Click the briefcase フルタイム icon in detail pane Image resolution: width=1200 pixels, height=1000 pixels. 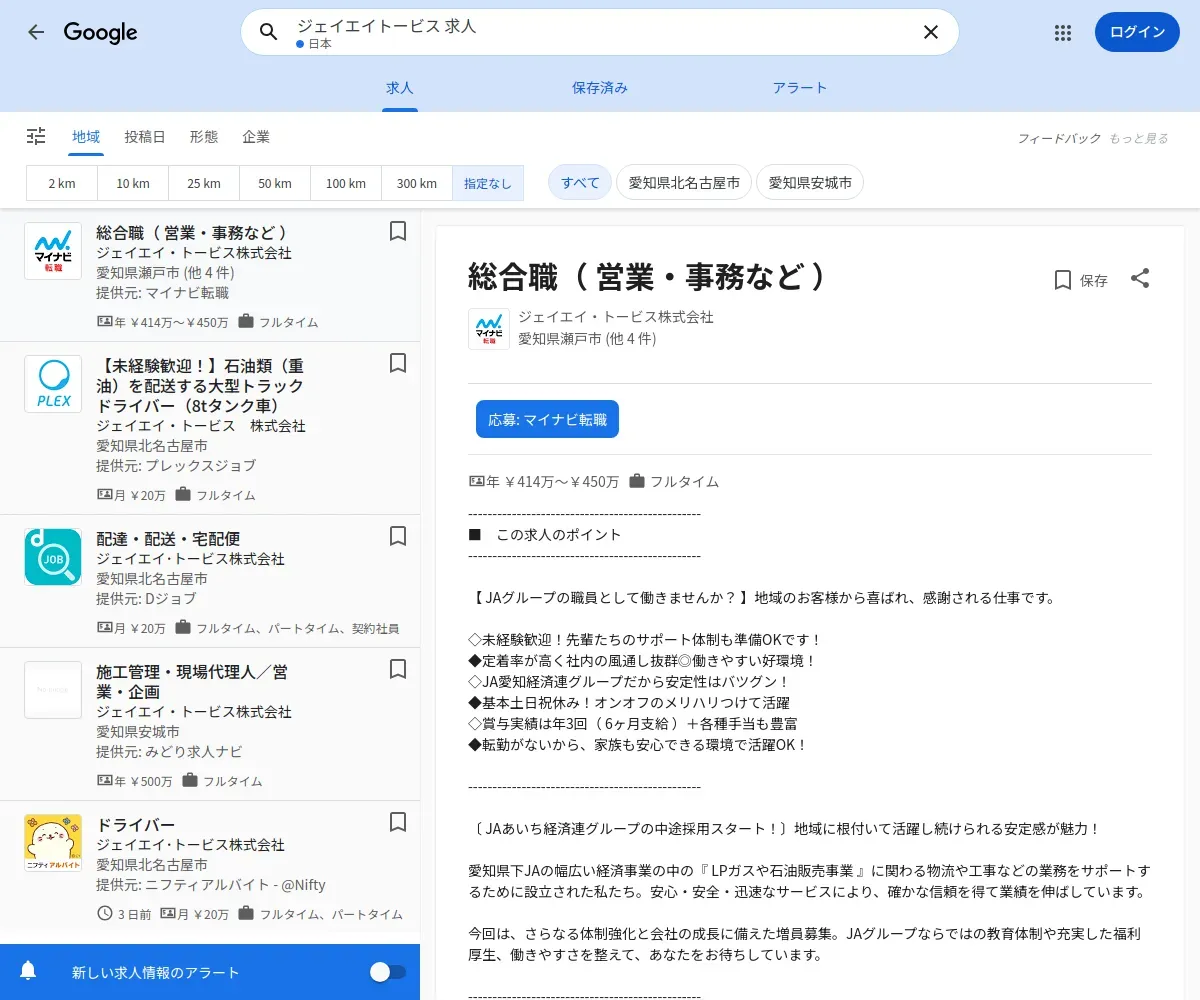[637, 481]
